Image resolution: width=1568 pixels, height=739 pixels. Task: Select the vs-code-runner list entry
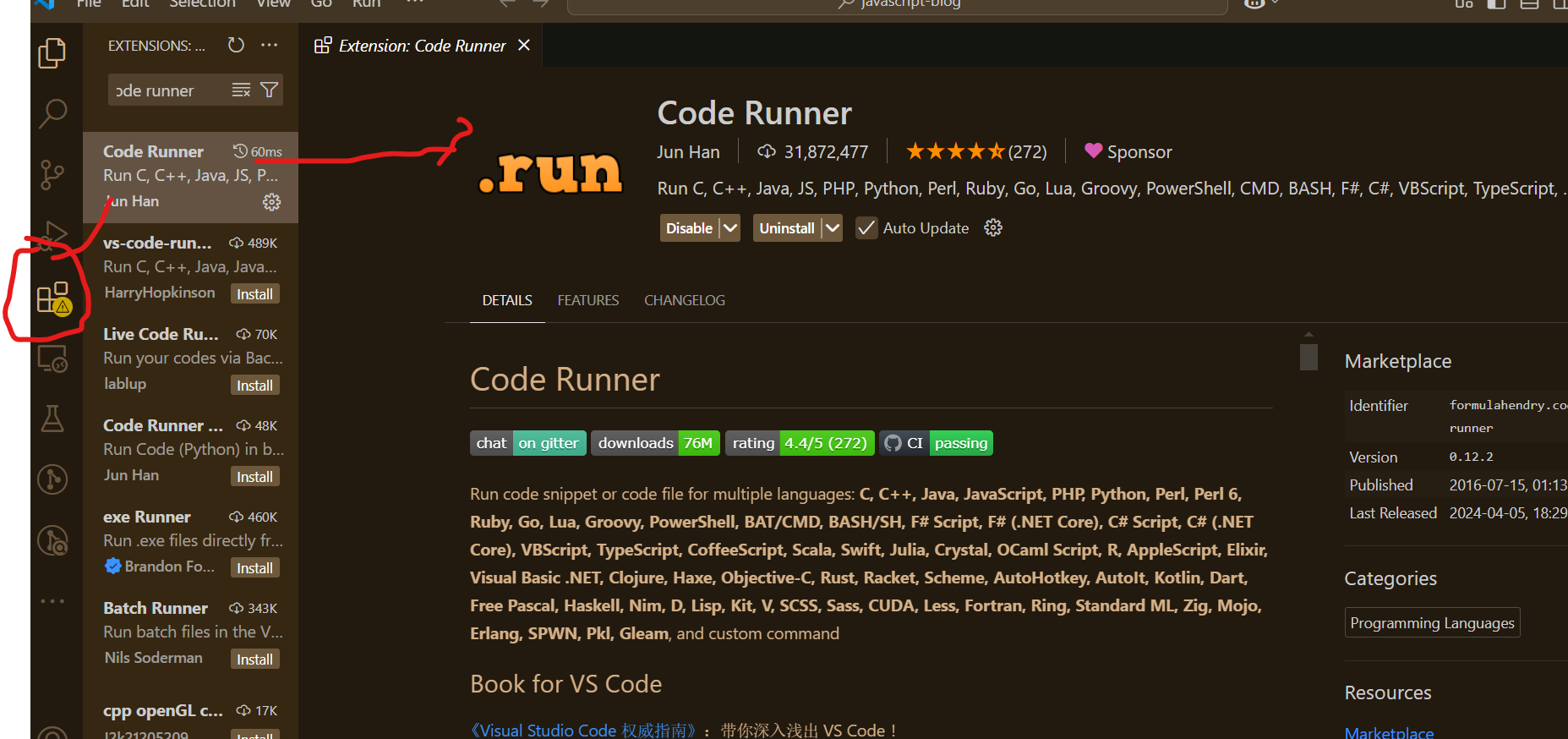[x=191, y=269]
